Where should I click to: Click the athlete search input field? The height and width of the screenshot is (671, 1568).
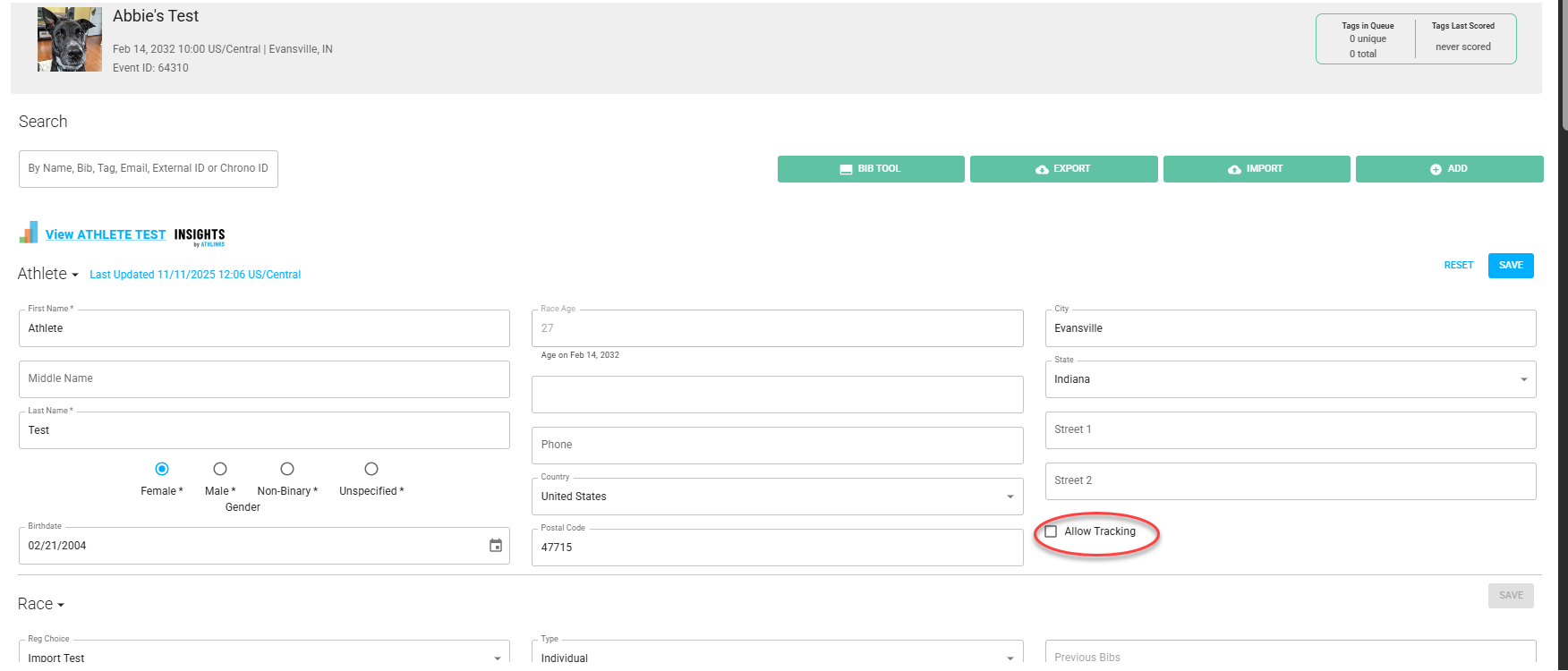149,169
